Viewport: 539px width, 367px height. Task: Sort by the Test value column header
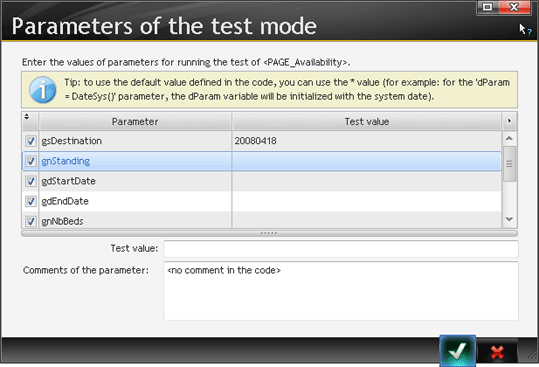[367, 122]
